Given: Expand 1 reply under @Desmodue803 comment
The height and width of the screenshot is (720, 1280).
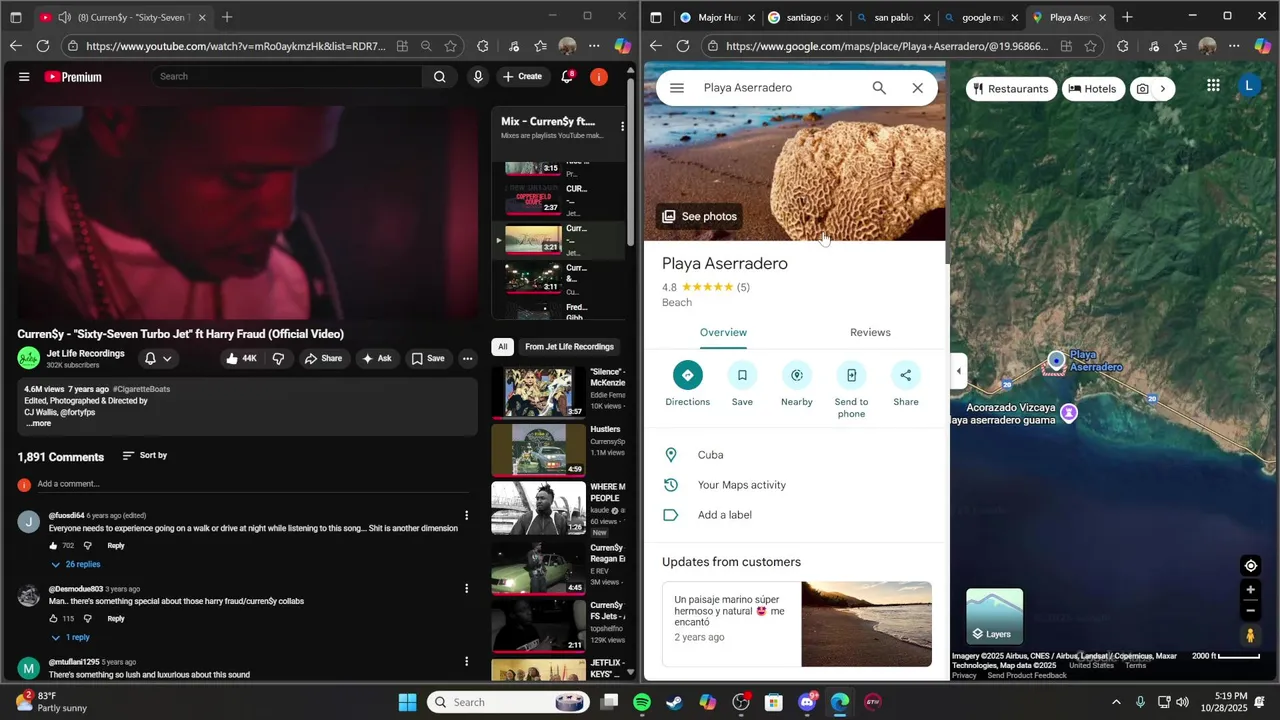Looking at the screenshot, I should [70, 637].
